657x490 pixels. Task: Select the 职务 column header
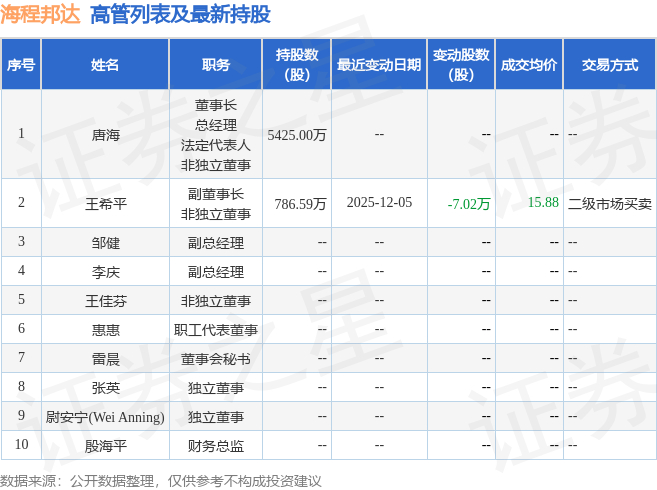[216, 65]
